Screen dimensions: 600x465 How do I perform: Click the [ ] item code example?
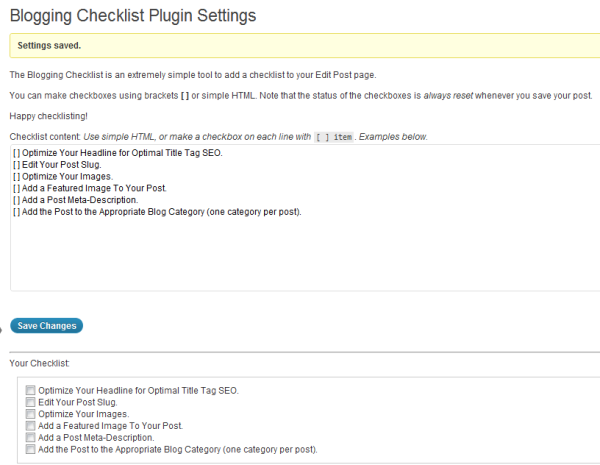pyautogui.click(x=334, y=137)
